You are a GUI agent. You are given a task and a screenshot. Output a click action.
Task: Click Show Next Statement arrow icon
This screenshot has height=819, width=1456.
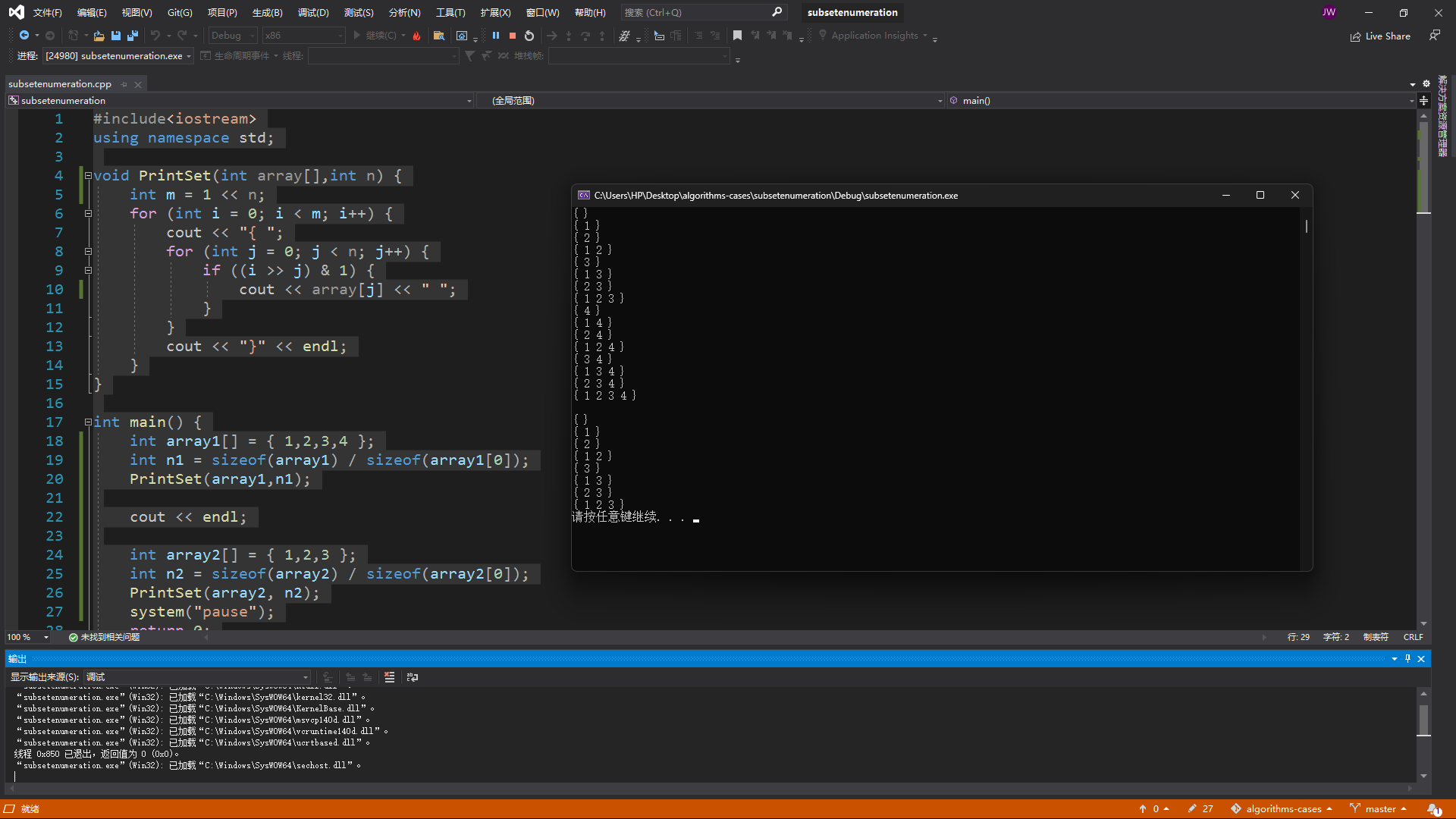[552, 36]
